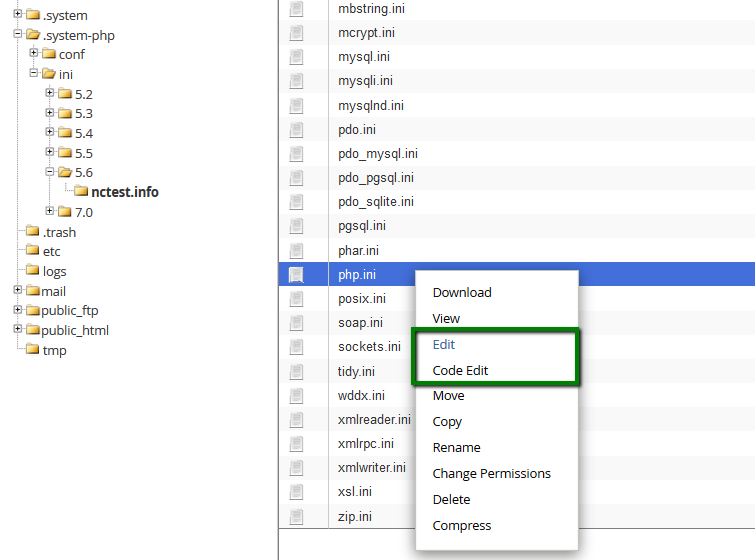Screen dimensions: 755x560
Task: Click the xsl.ini file icon
Action: [296, 492]
